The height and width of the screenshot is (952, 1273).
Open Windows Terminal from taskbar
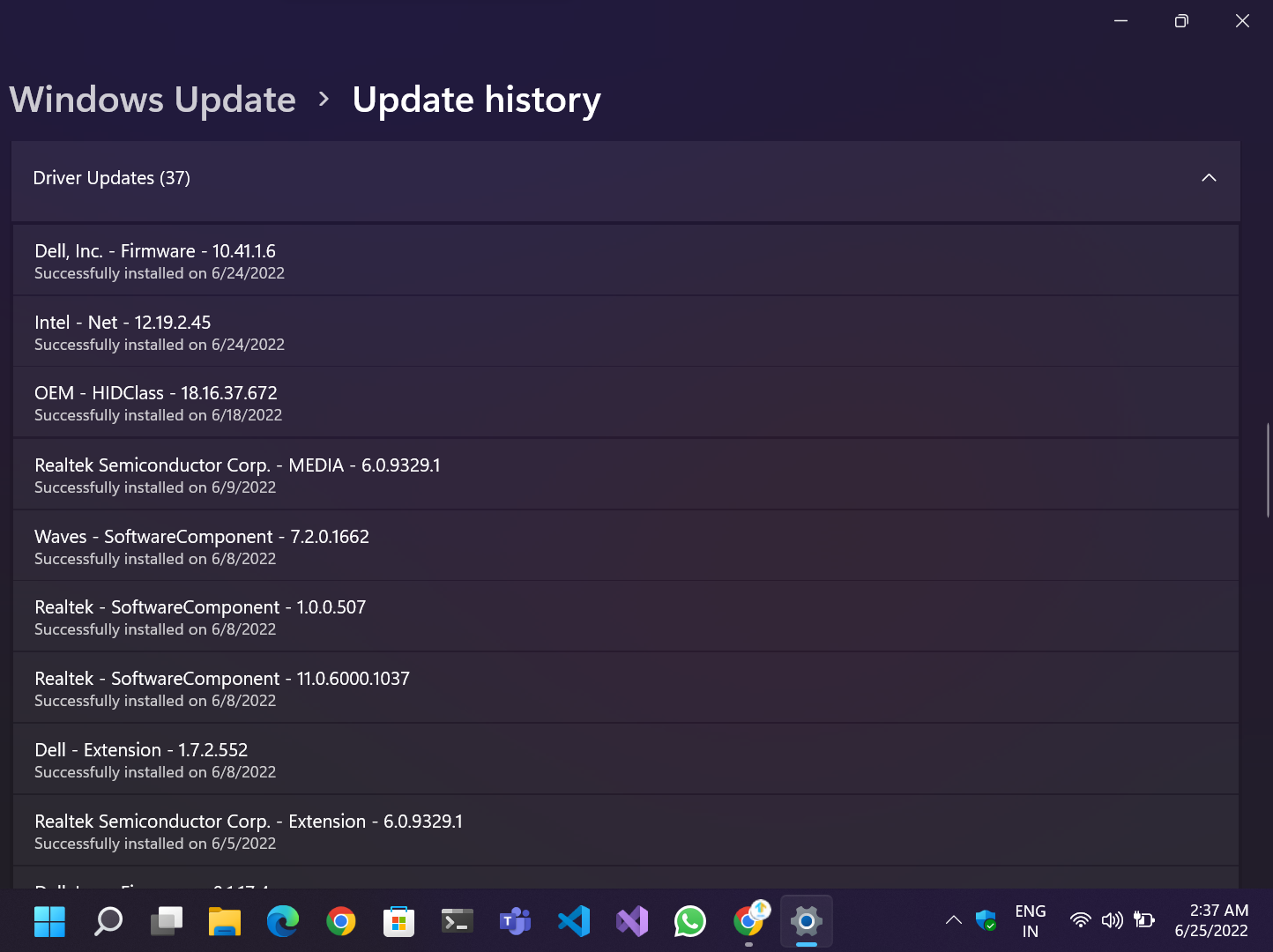click(x=457, y=921)
